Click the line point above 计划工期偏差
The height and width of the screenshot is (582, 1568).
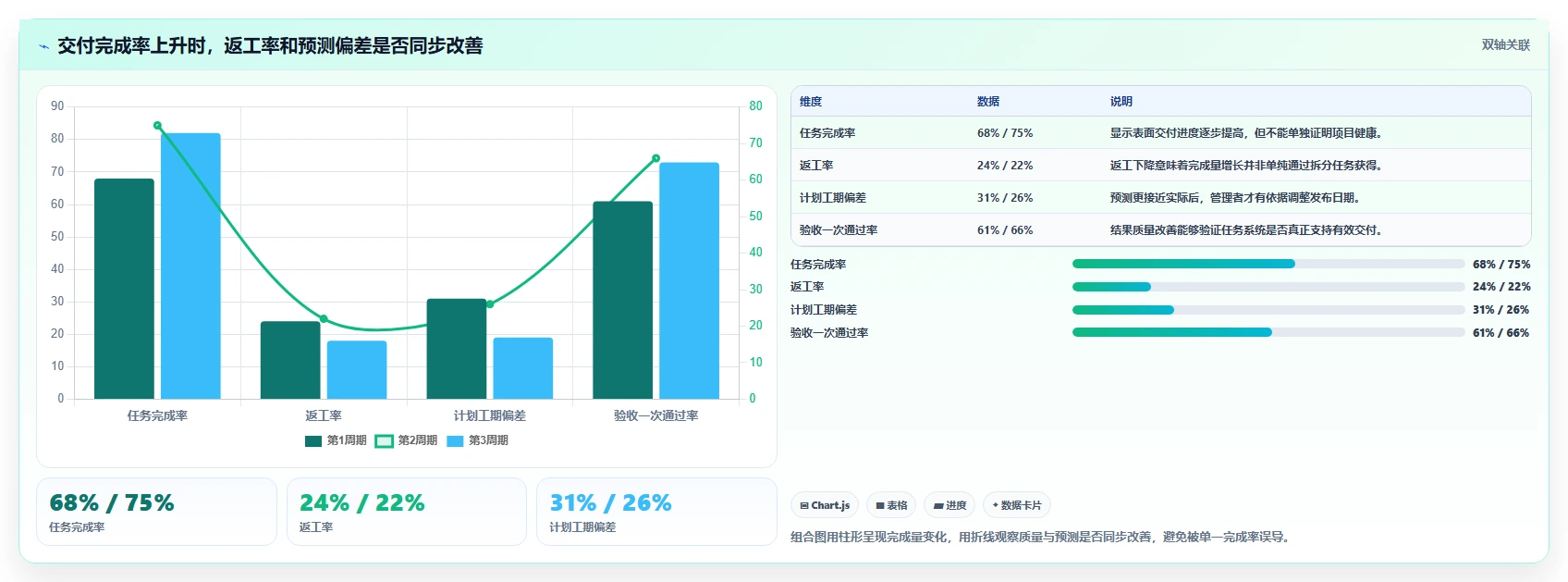point(490,304)
